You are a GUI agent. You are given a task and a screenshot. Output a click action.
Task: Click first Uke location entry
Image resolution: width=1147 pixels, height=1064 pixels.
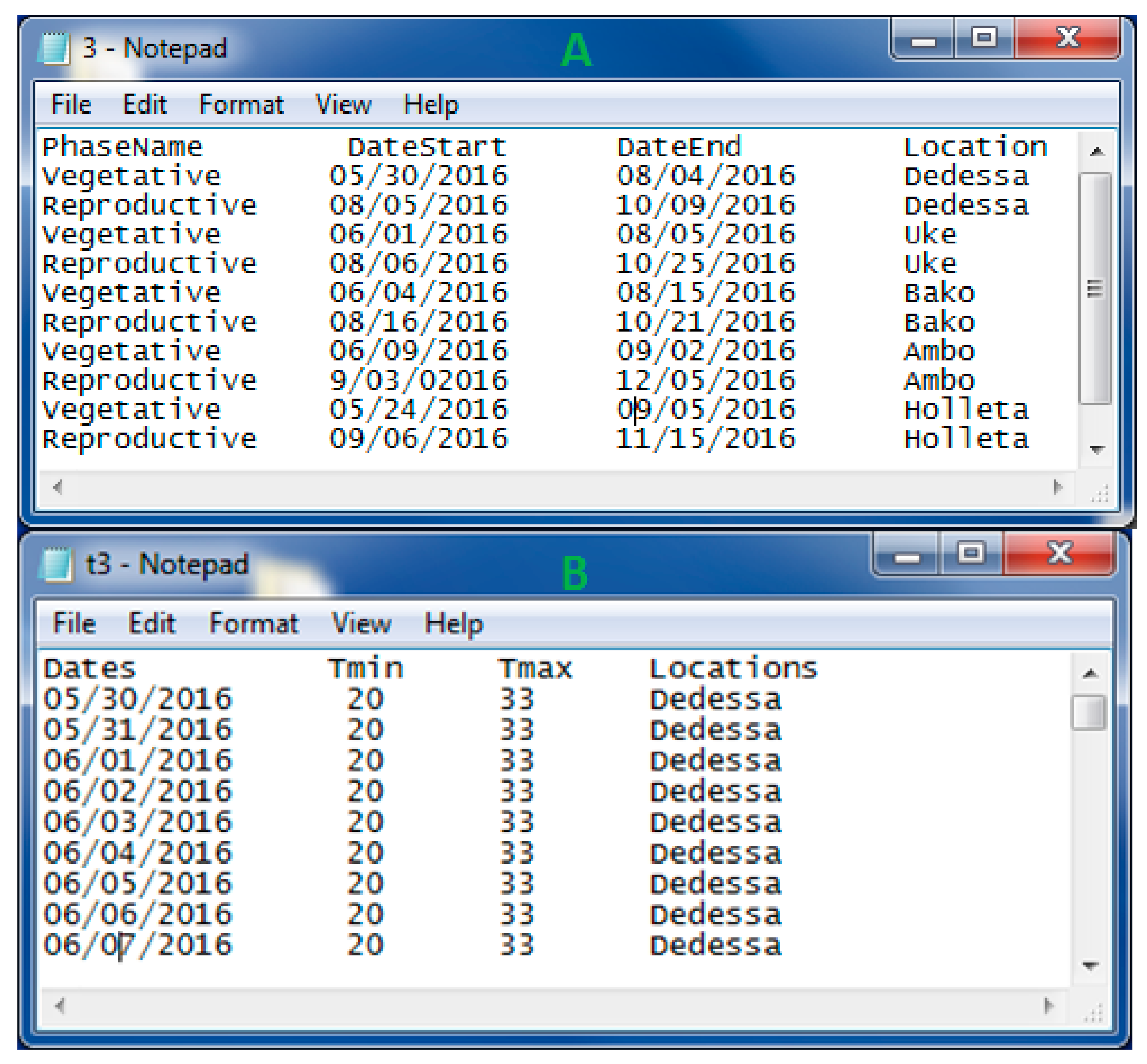pyautogui.click(x=931, y=235)
